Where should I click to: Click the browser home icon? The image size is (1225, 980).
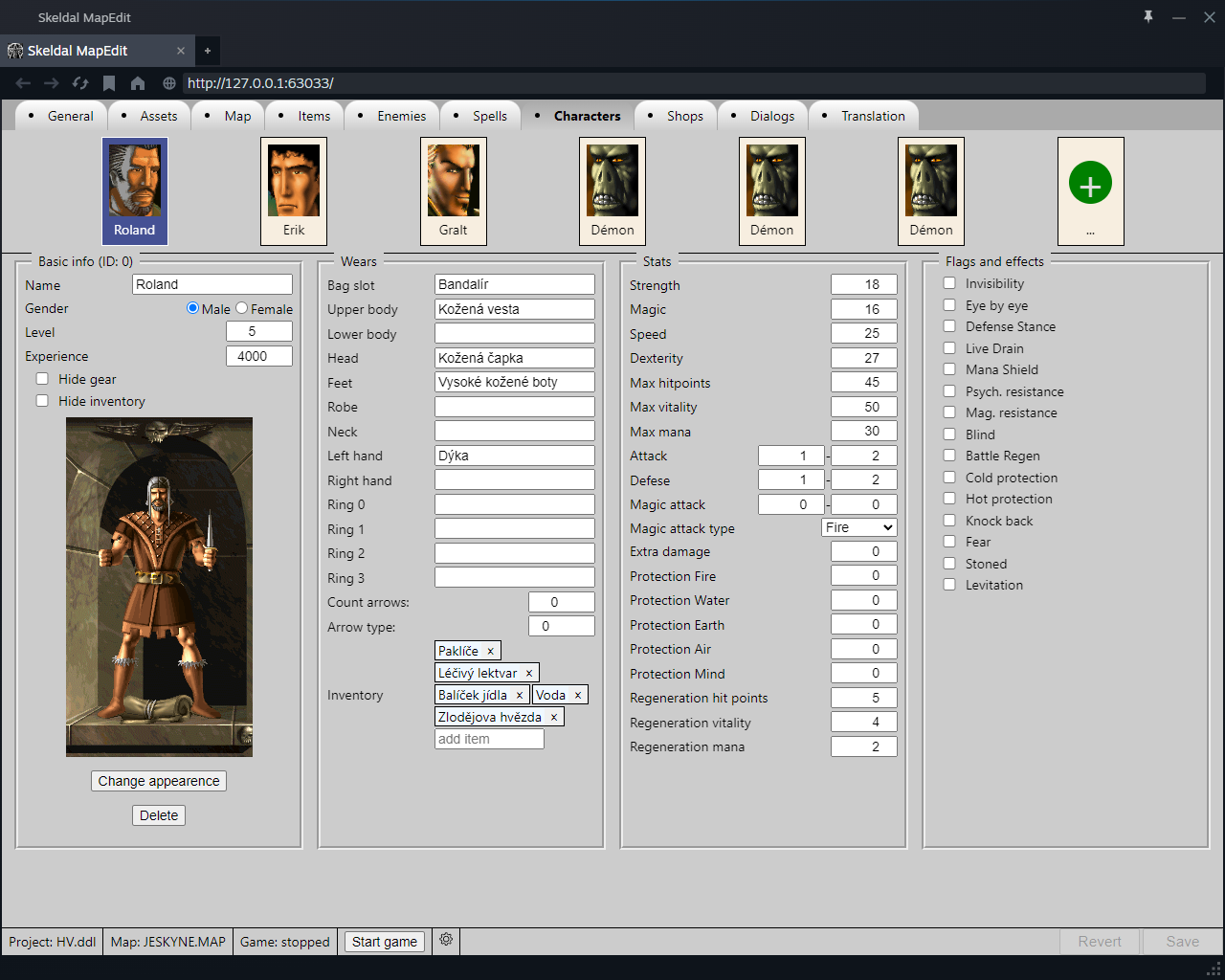tap(138, 83)
